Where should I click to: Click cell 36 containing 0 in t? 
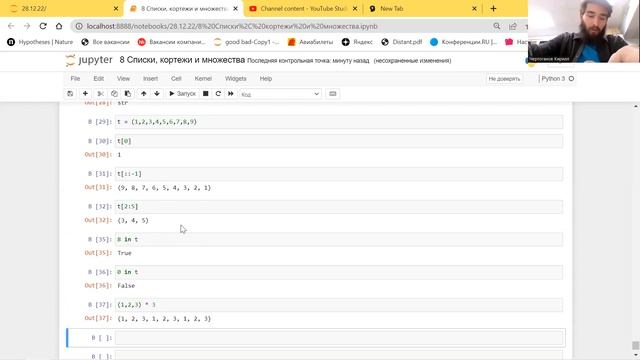tap(339, 272)
